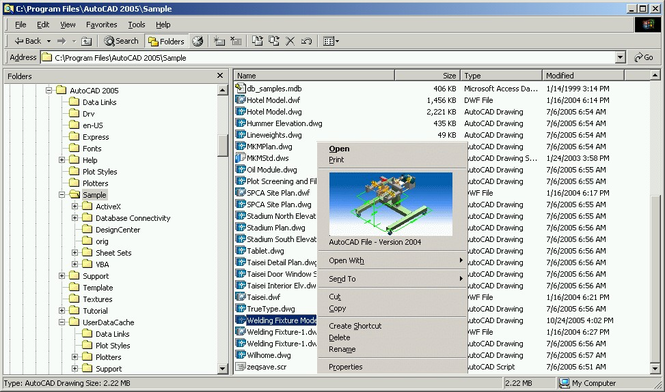
Task: Select the Plot Styles folder under AutoCAD 2005
Action: 100,171
